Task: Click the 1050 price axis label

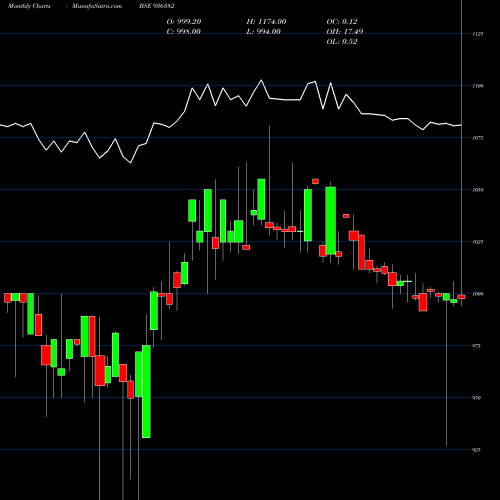Action: (478, 190)
